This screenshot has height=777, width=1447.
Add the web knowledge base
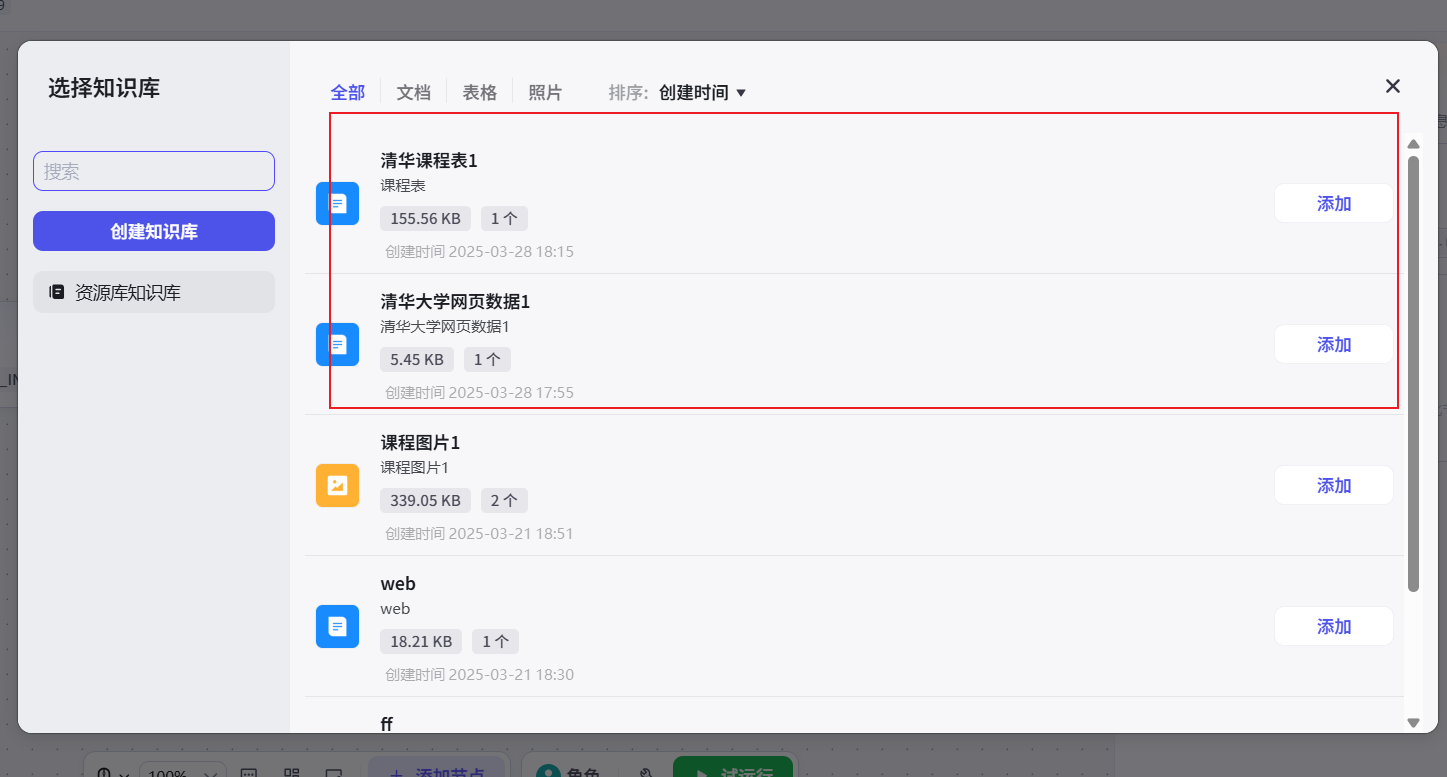(x=1334, y=626)
